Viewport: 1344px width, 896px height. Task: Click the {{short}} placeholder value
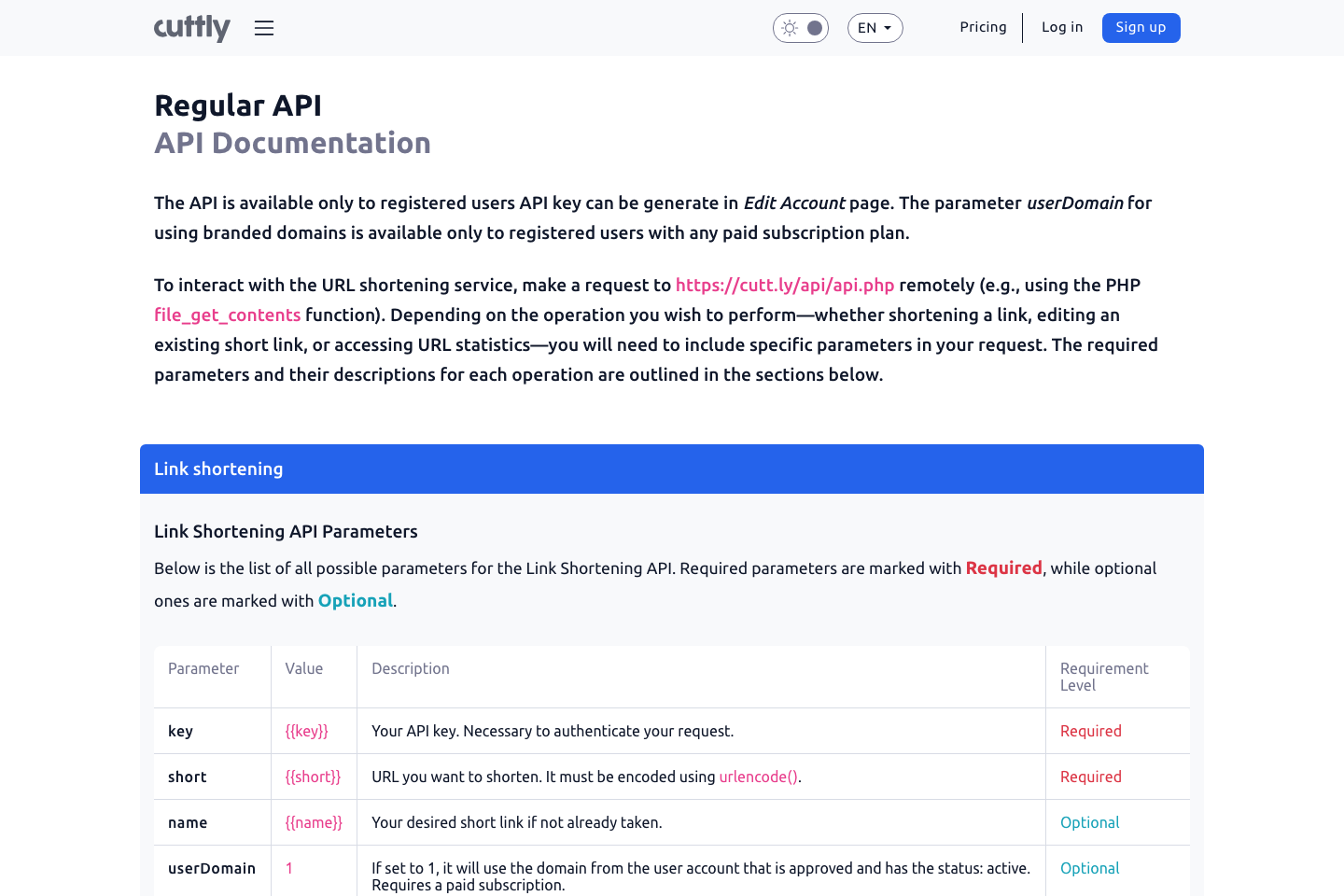point(313,776)
